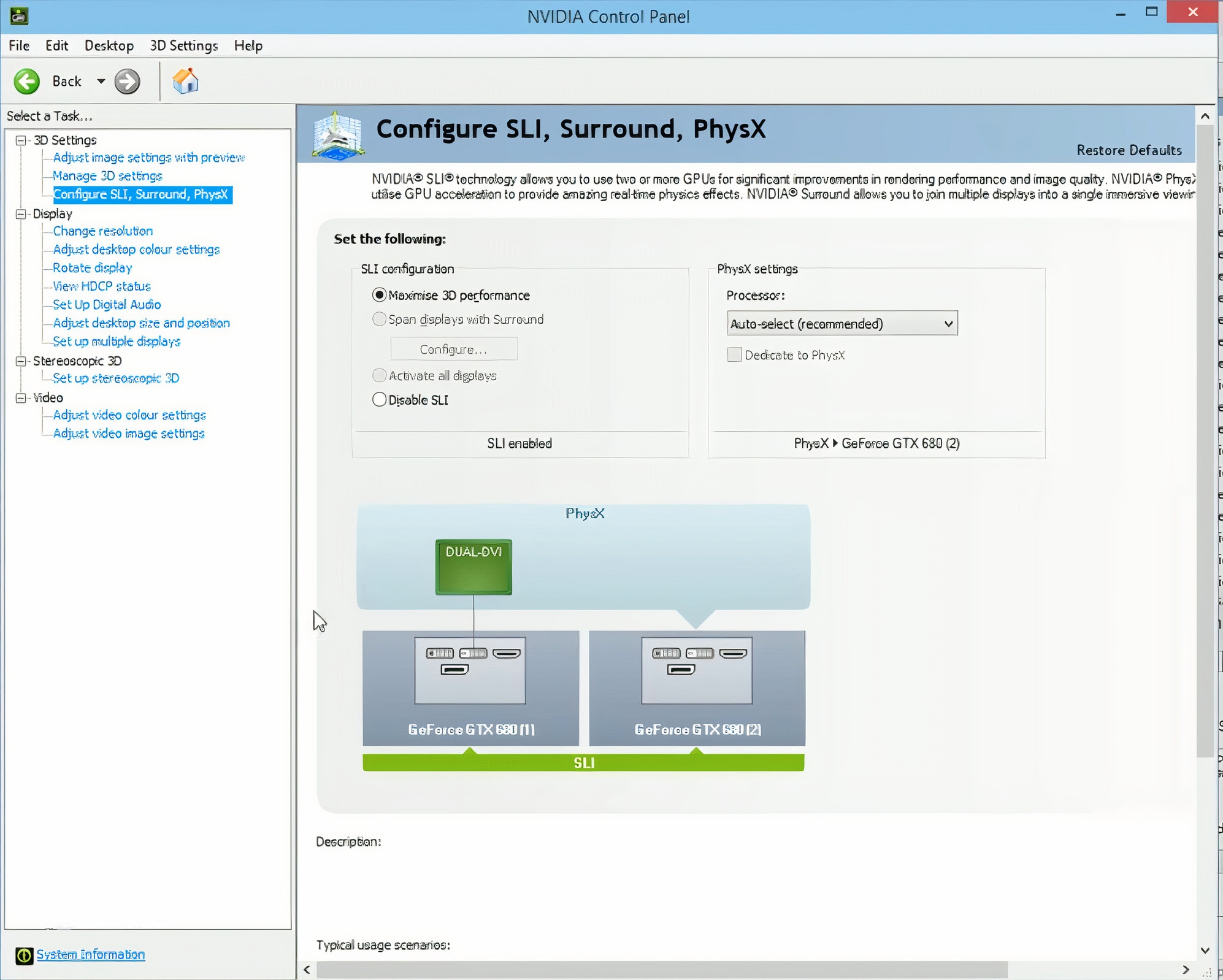Select the GeForce GTX 680 (1) card graphic

tap(470, 688)
